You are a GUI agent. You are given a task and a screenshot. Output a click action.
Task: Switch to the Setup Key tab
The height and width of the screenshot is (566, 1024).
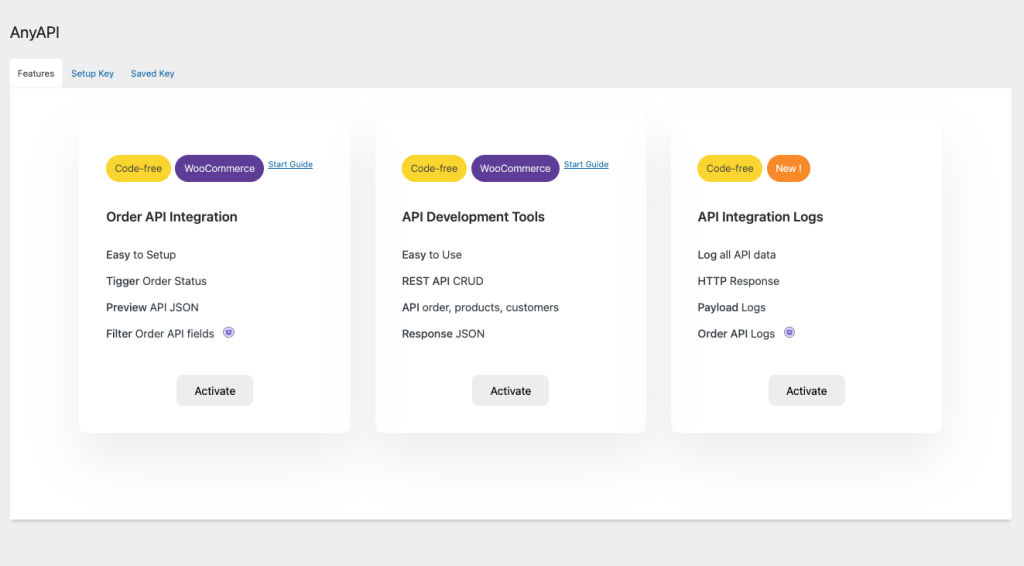(92, 73)
